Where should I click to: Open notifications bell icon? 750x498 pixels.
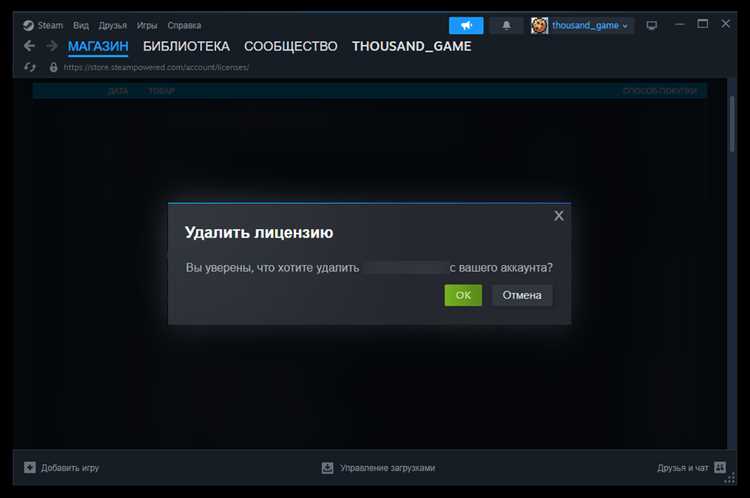point(506,25)
